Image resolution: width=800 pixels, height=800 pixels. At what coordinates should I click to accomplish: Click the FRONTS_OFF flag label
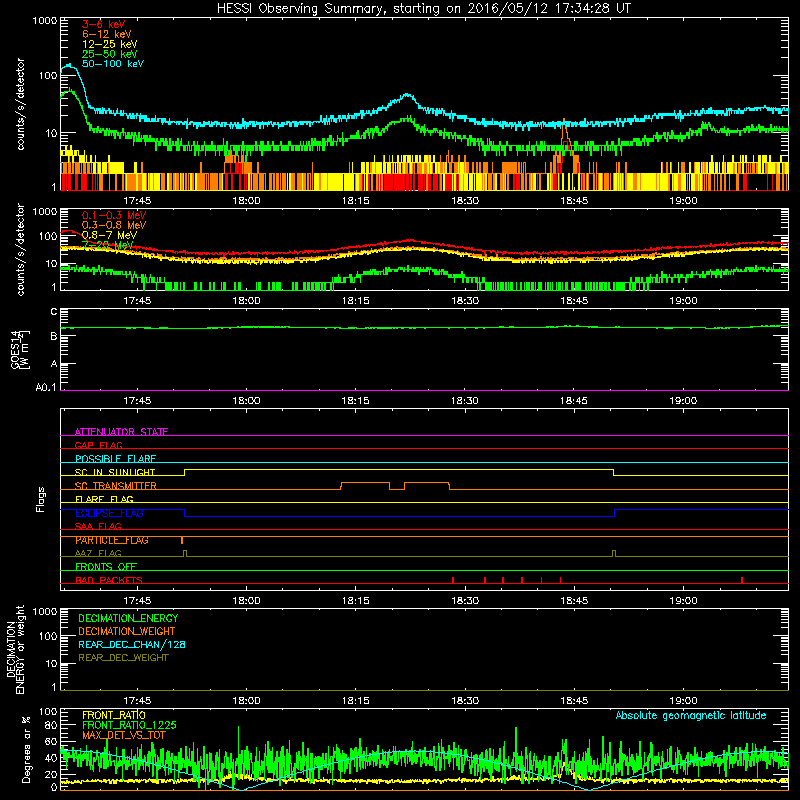106,567
